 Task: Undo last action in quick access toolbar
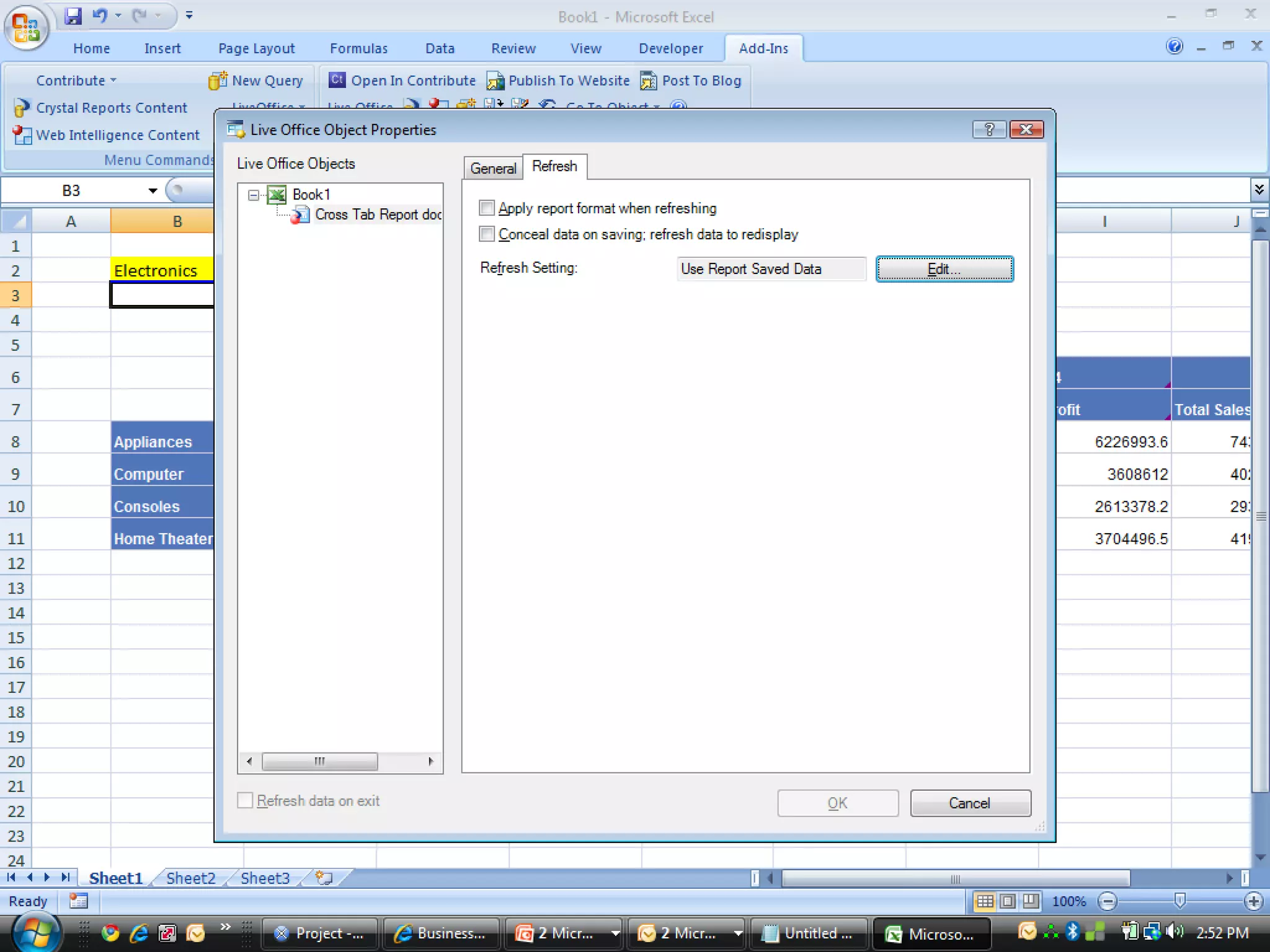pyautogui.click(x=99, y=15)
